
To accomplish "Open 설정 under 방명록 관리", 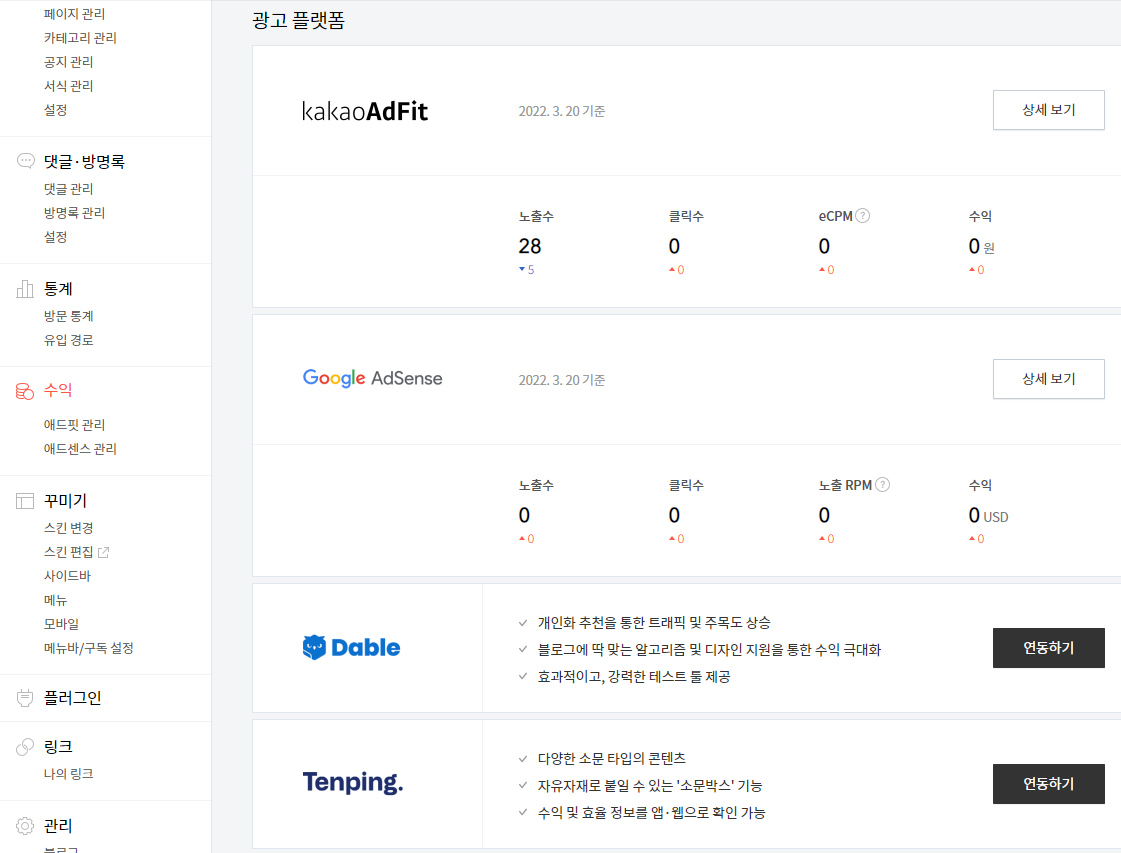I will [56, 237].
